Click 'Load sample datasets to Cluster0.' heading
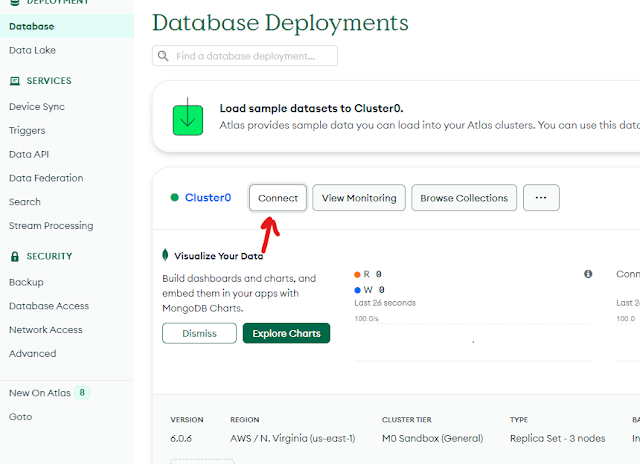Screen dimensions: 640x464 (311, 109)
